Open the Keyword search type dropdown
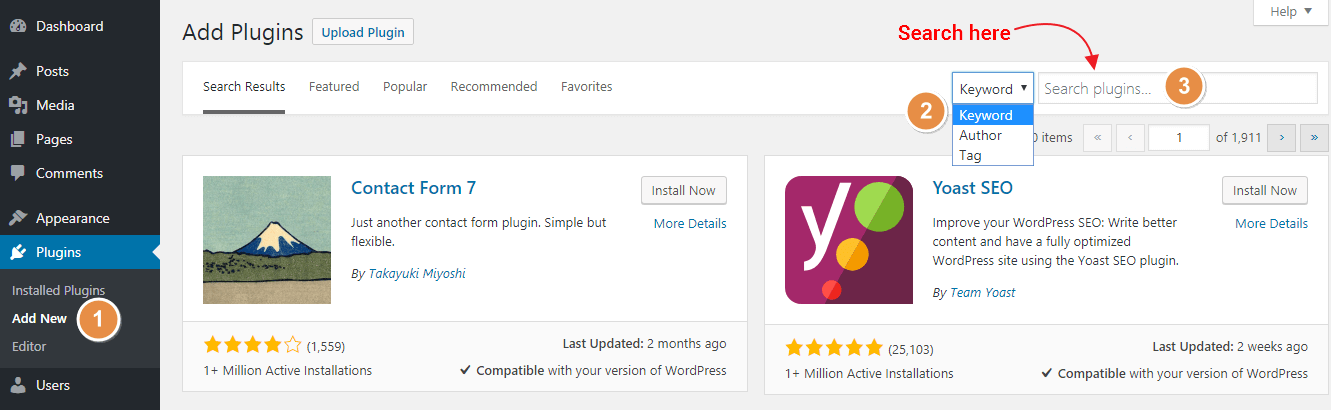This screenshot has width=1331, height=410. tap(992, 88)
